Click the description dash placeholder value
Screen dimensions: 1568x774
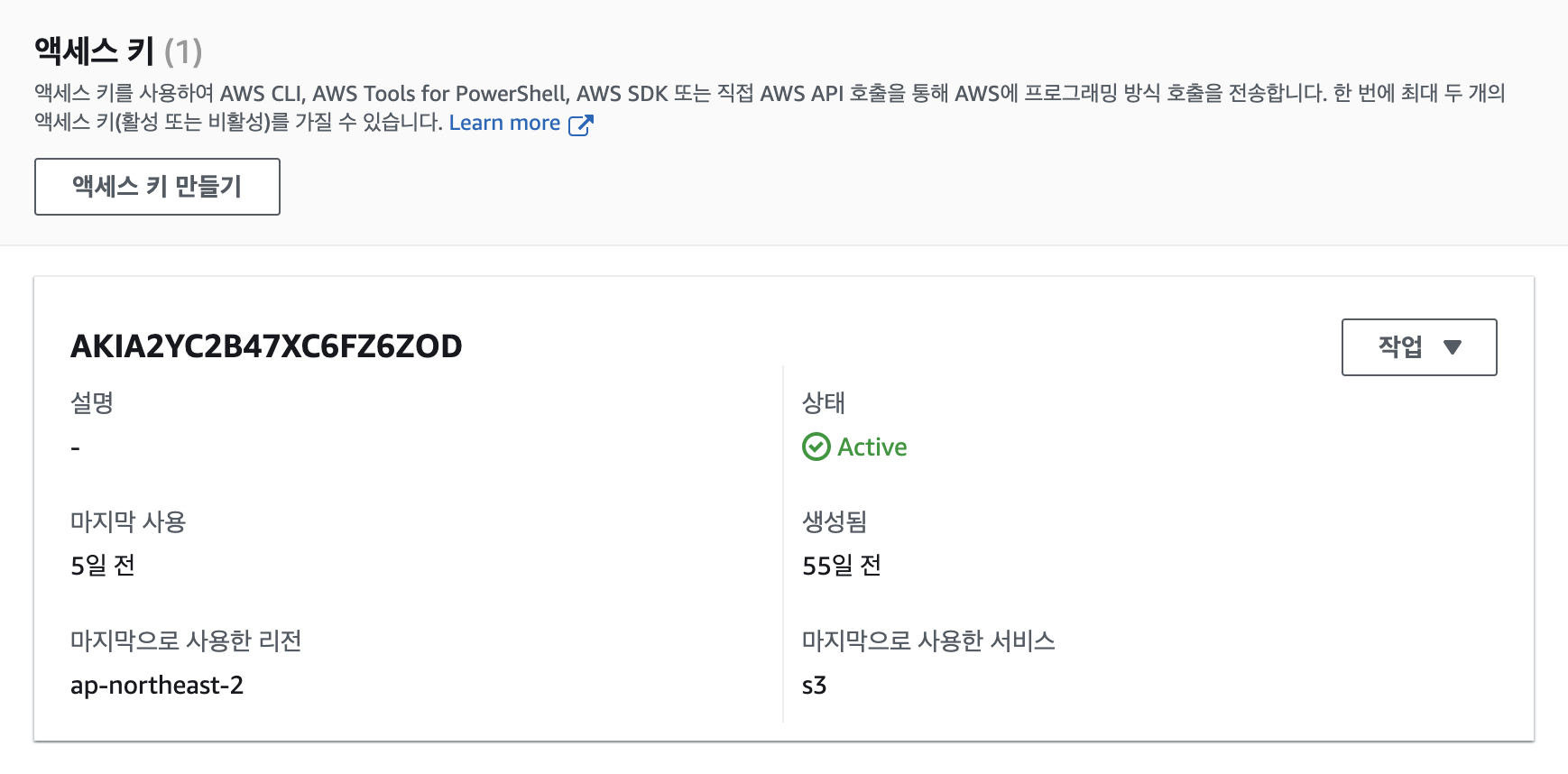[76, 447]
